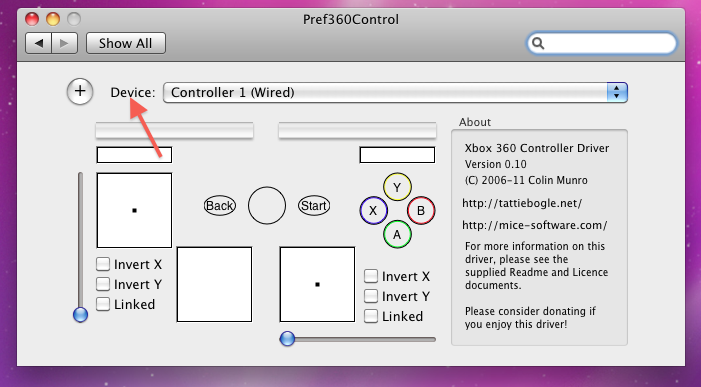Click the Version 0.10 text

[495, 164]
